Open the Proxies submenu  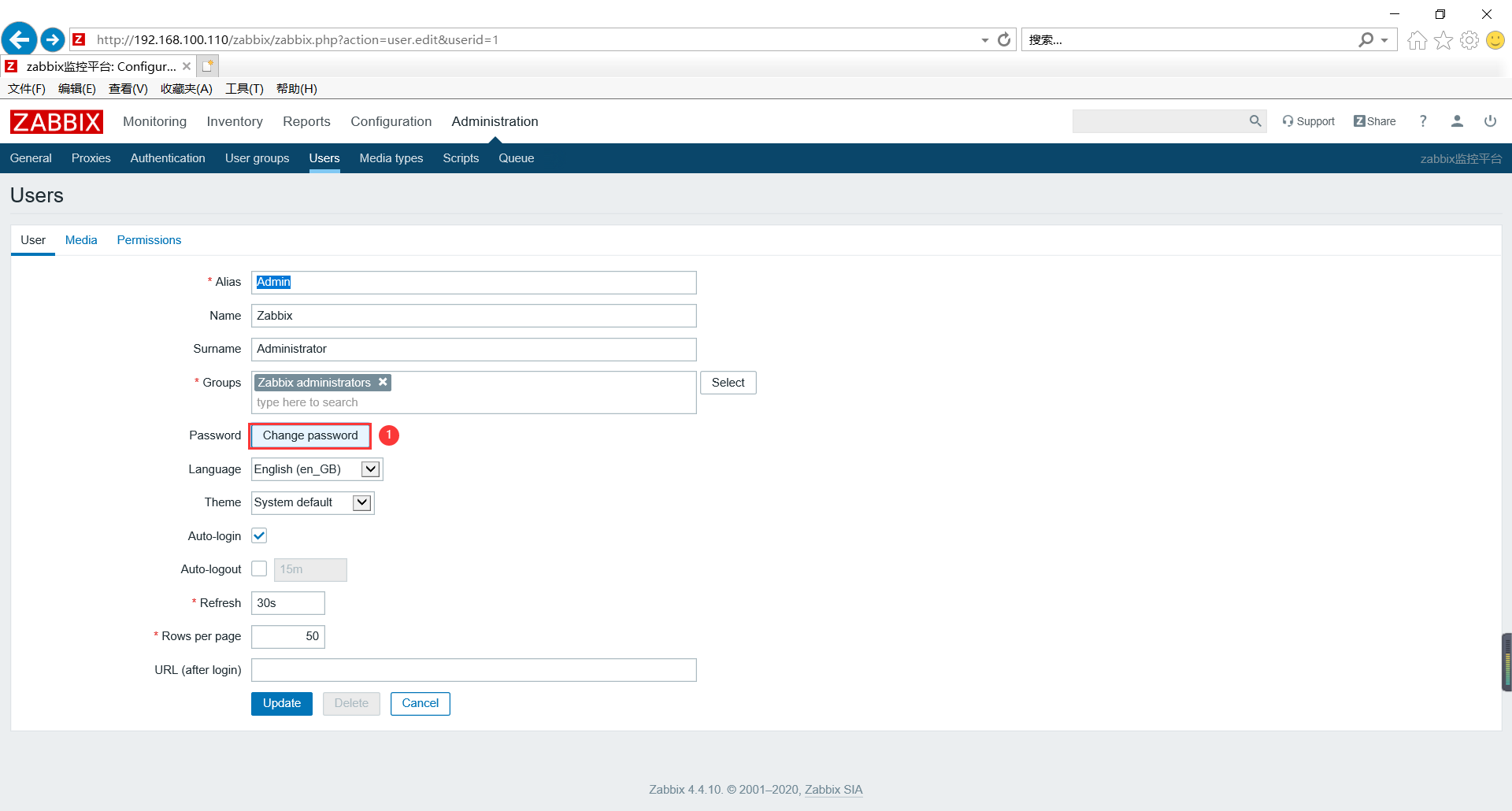(x=91, y=158)
